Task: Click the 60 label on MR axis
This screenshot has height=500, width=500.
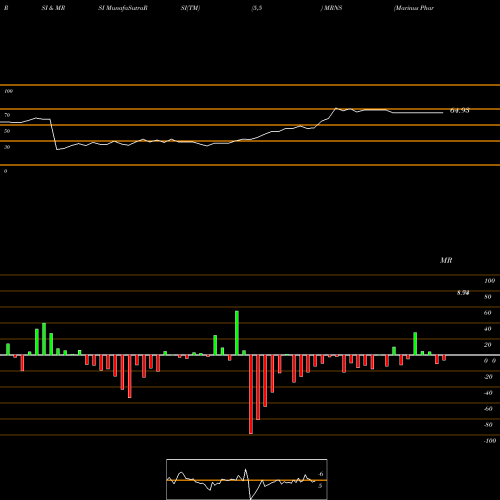Action: click(x=488, y=313)
